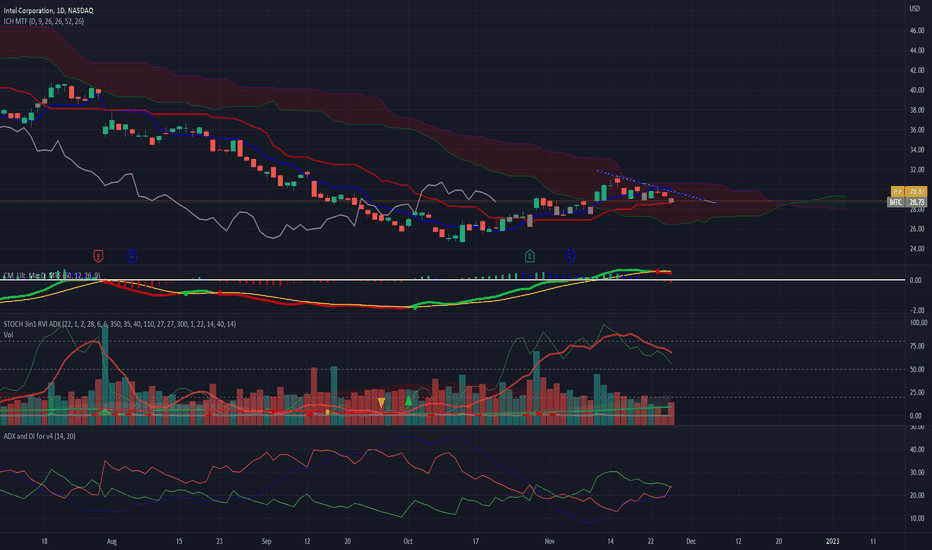Click the 2023 label on time axis
The width and height of the screenshot is (932, 550).
(x=833, y=542)
